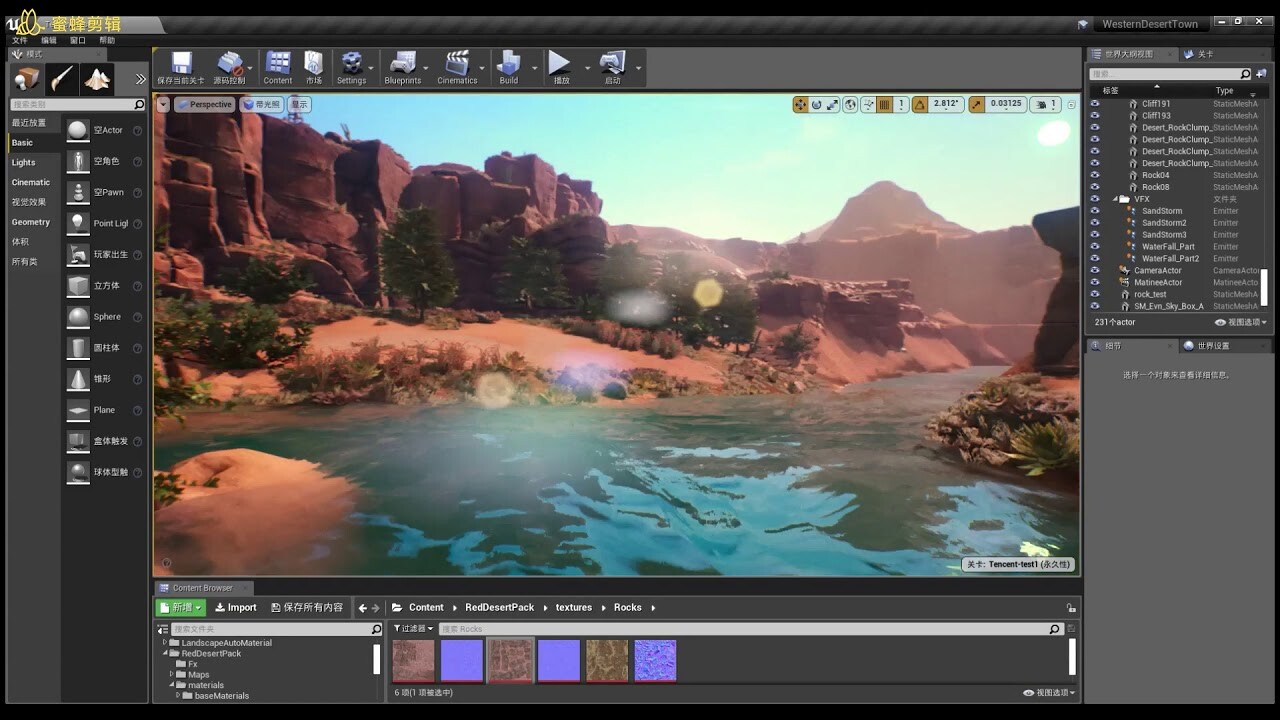Open the Perspective viewport dropdown
Image resolution: width=1280 pixels, height=720 pixels.
205,104
